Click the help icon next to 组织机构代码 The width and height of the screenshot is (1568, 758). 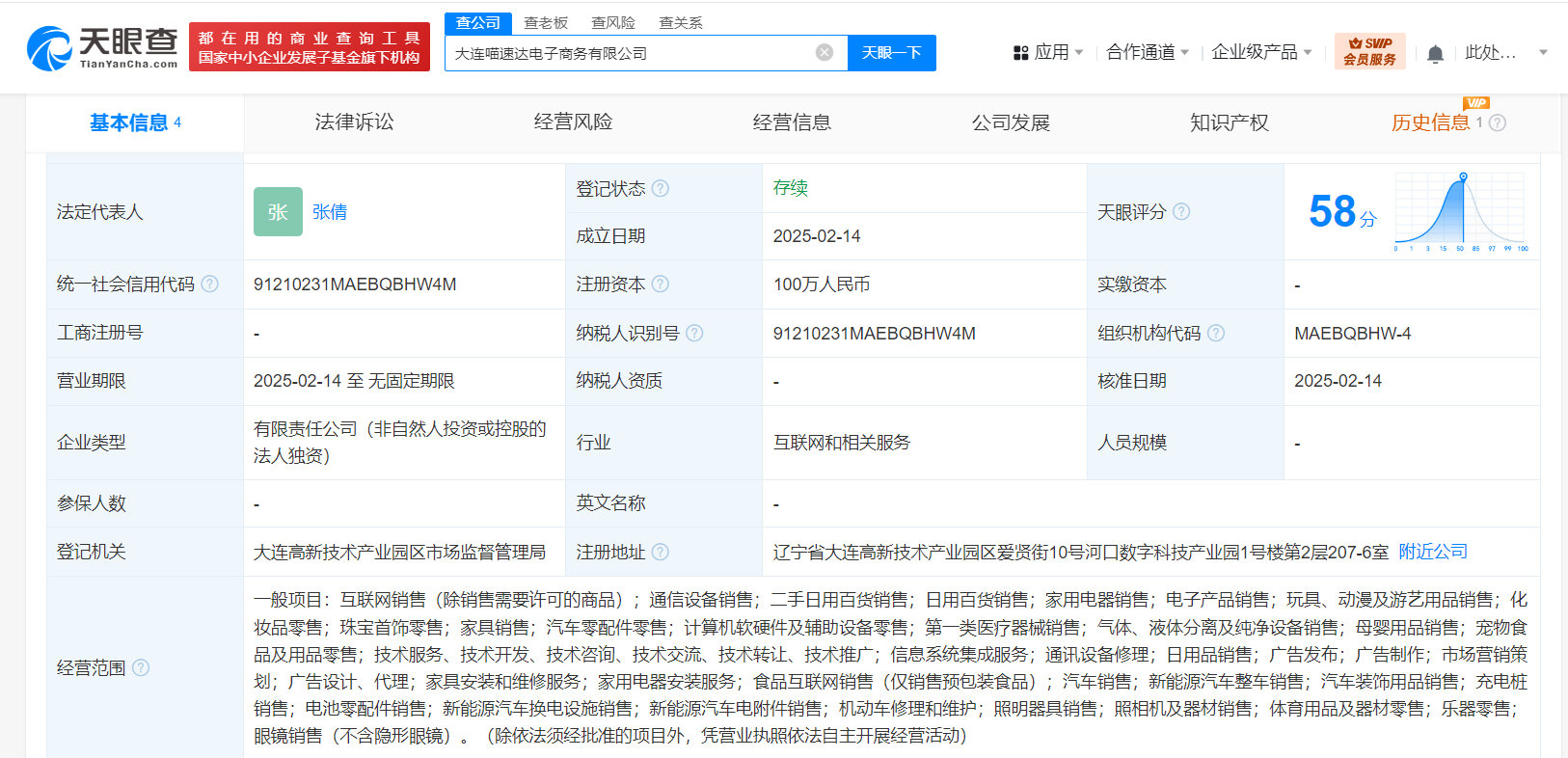(x=1216, y=333)
